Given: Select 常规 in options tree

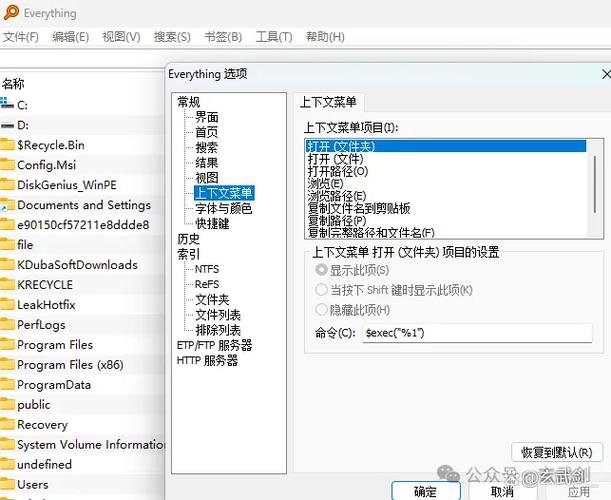Looking at the screenshot, I should [189, 102].
